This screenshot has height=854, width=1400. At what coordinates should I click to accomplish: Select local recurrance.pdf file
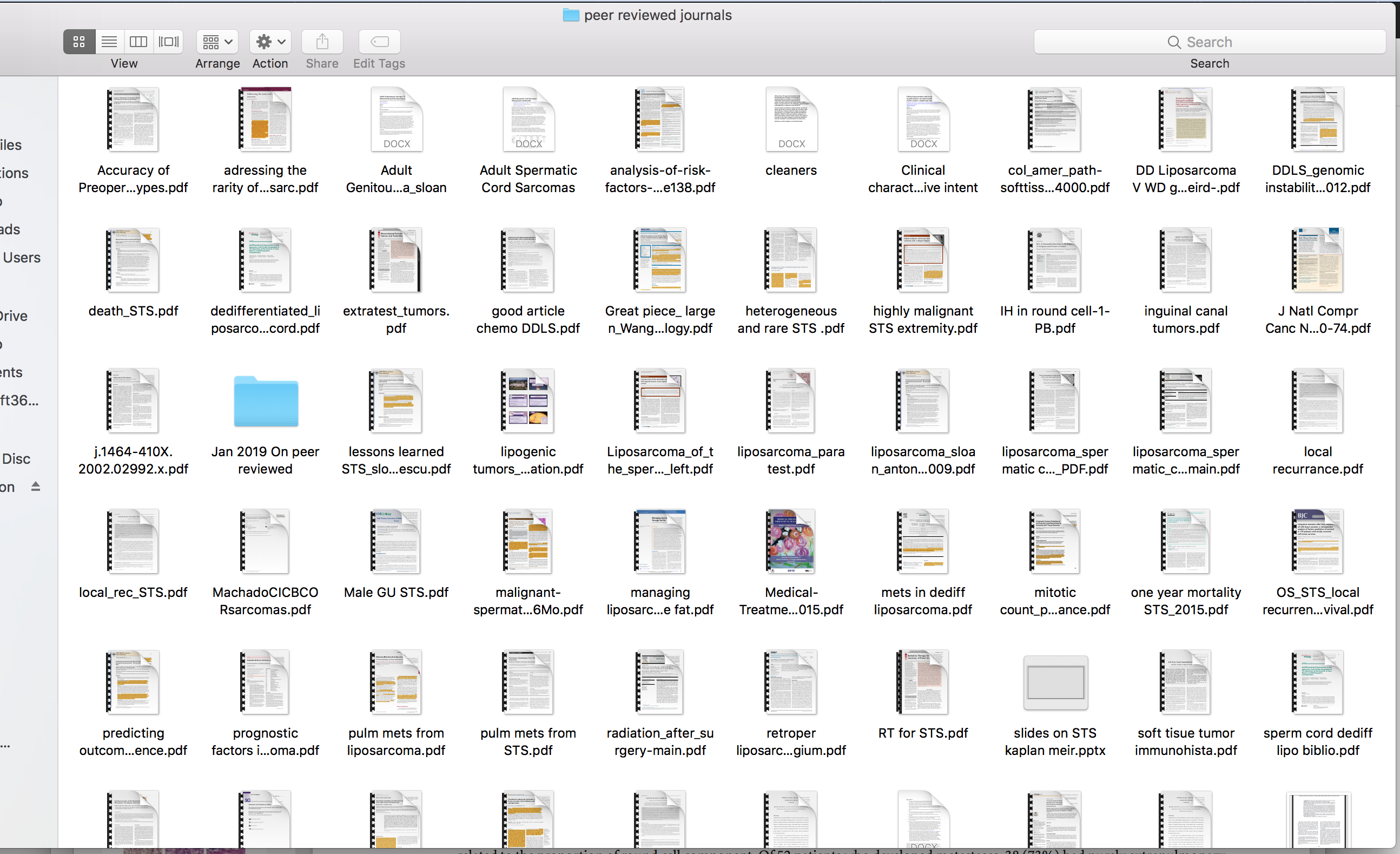tap(1318, 401)
